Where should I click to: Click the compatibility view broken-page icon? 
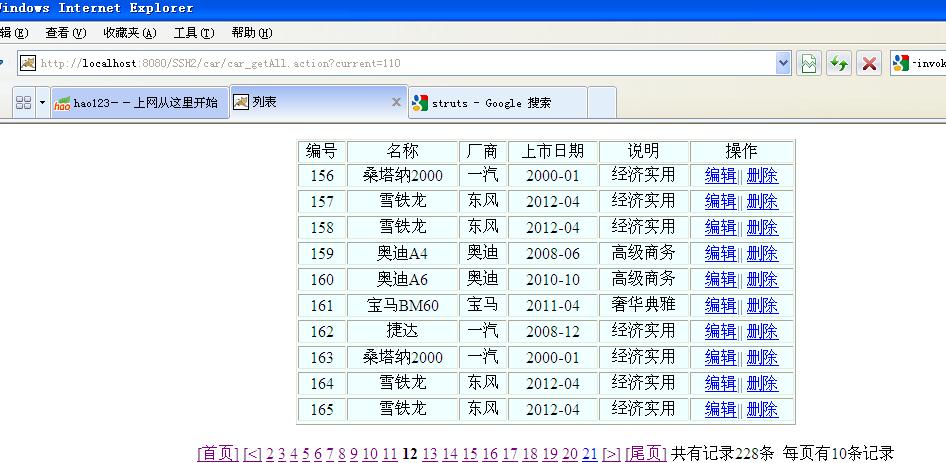pyautogui.click(x=808, y=63)
